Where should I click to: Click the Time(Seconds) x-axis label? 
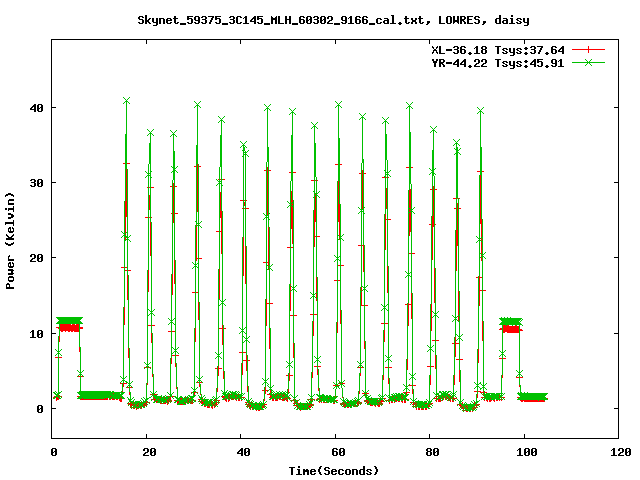point(334,471)
